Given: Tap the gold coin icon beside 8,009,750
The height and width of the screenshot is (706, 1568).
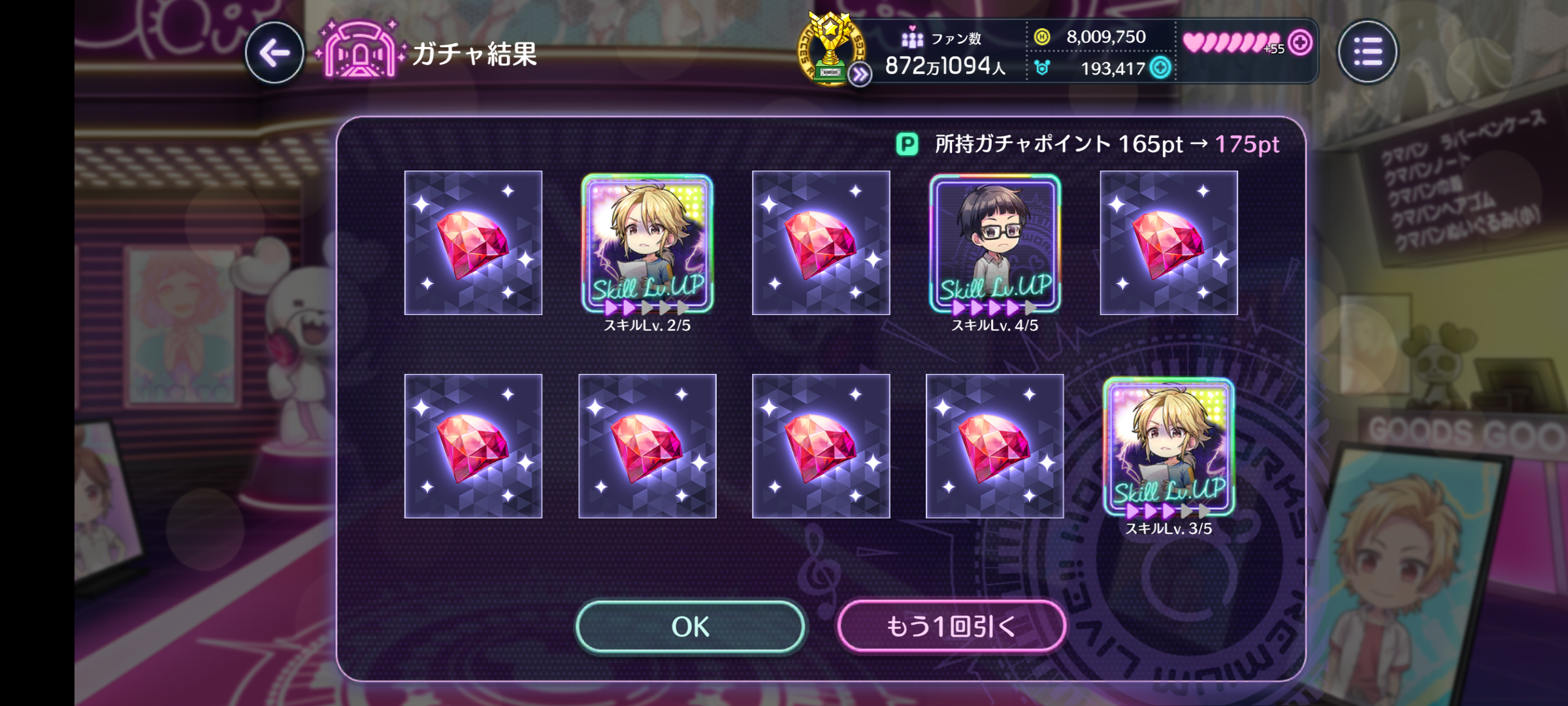Looking at the screenshot, I should coord(1042,37).
